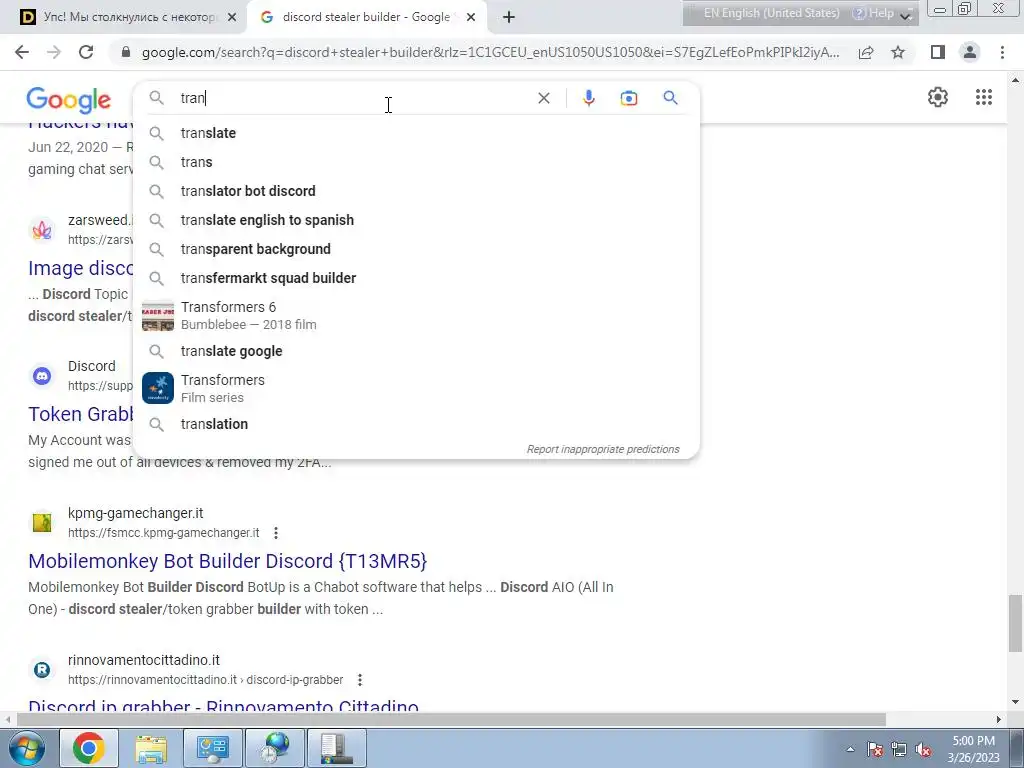Click the lock icon in address bar
This screenshot has width=1024, height=768.
[x=126, y=52]
